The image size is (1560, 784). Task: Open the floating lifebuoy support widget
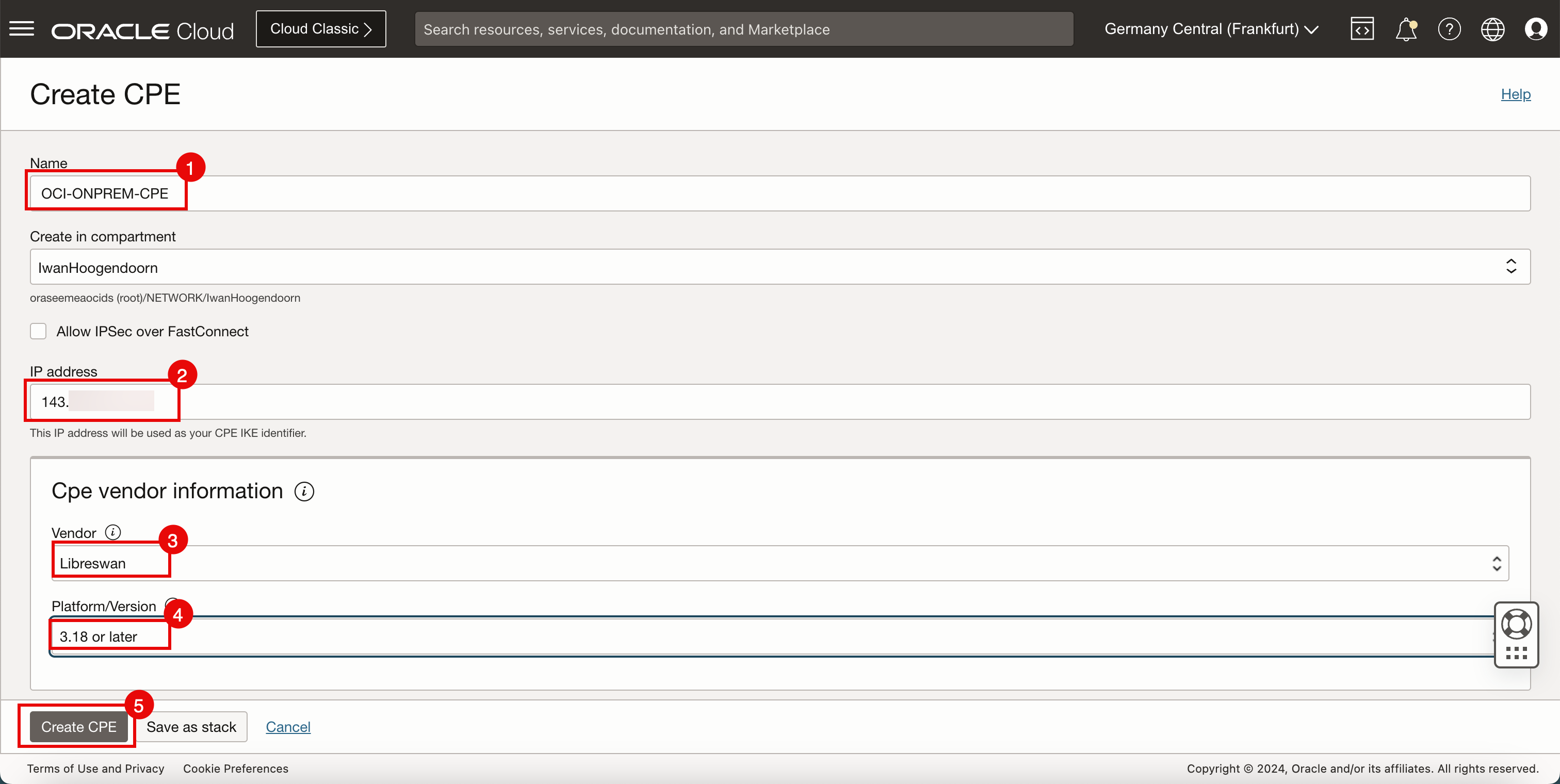[x=1516, y=624]
